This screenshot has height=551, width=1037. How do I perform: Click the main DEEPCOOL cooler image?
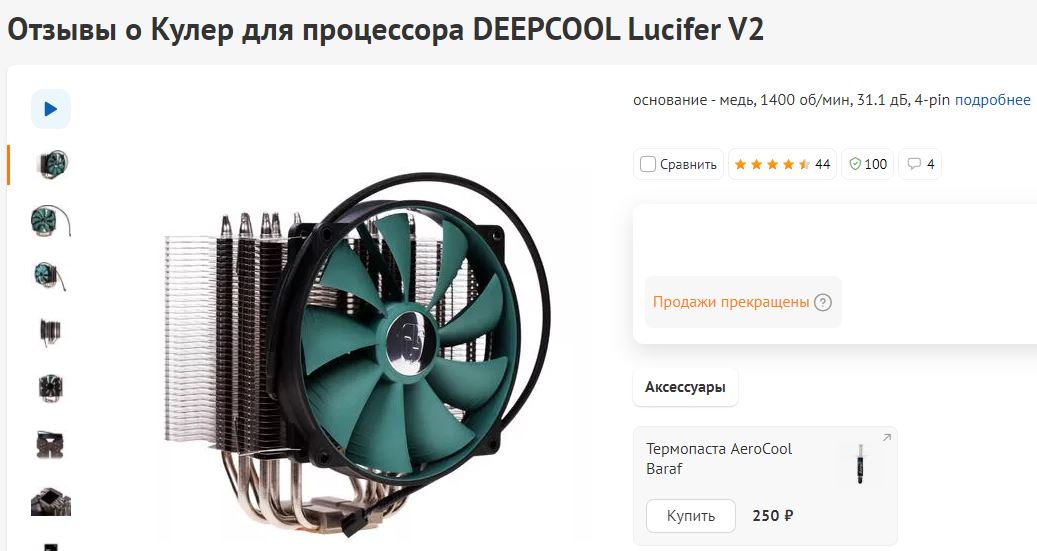coord(358,355)
